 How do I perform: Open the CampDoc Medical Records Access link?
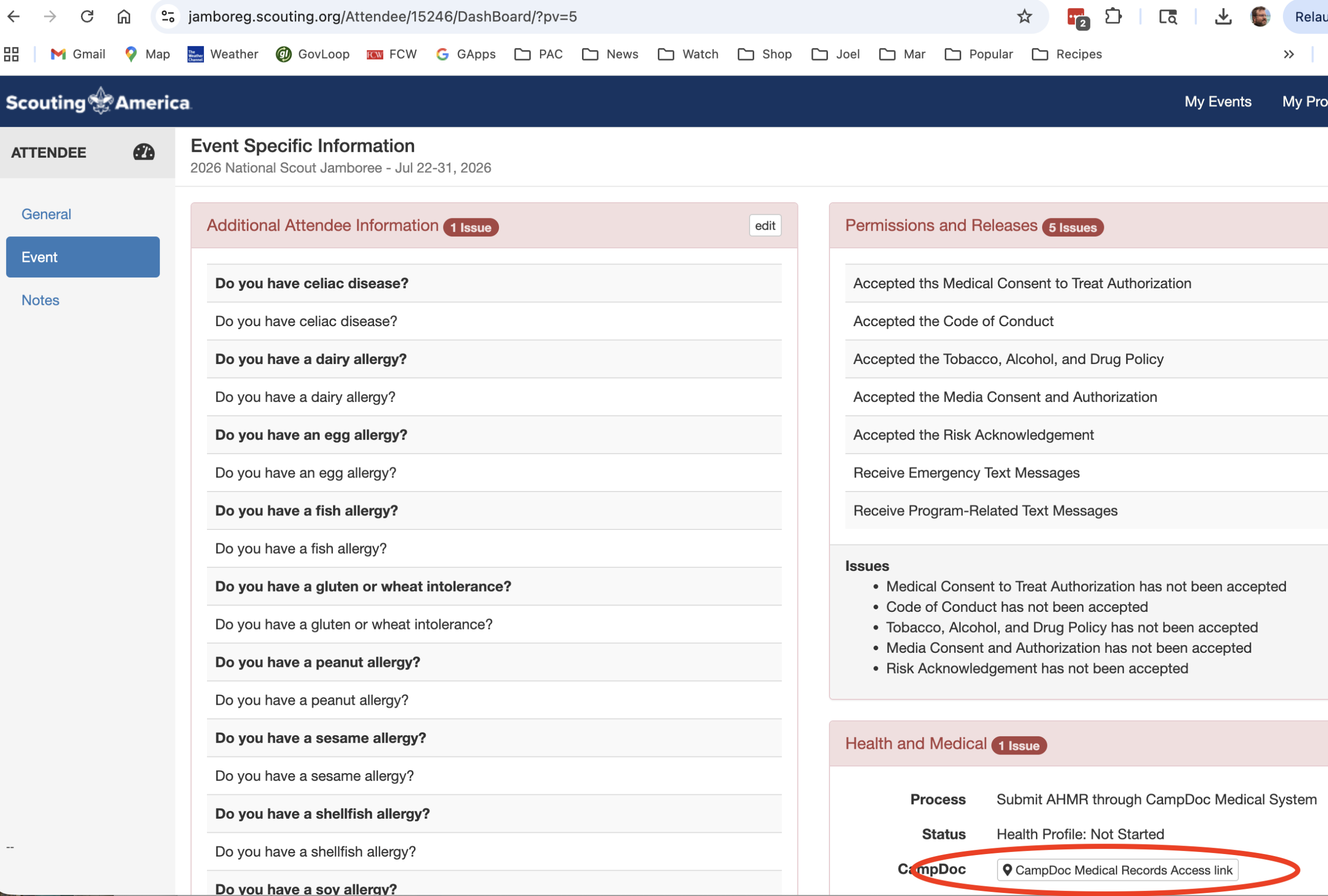(1117, 870)
